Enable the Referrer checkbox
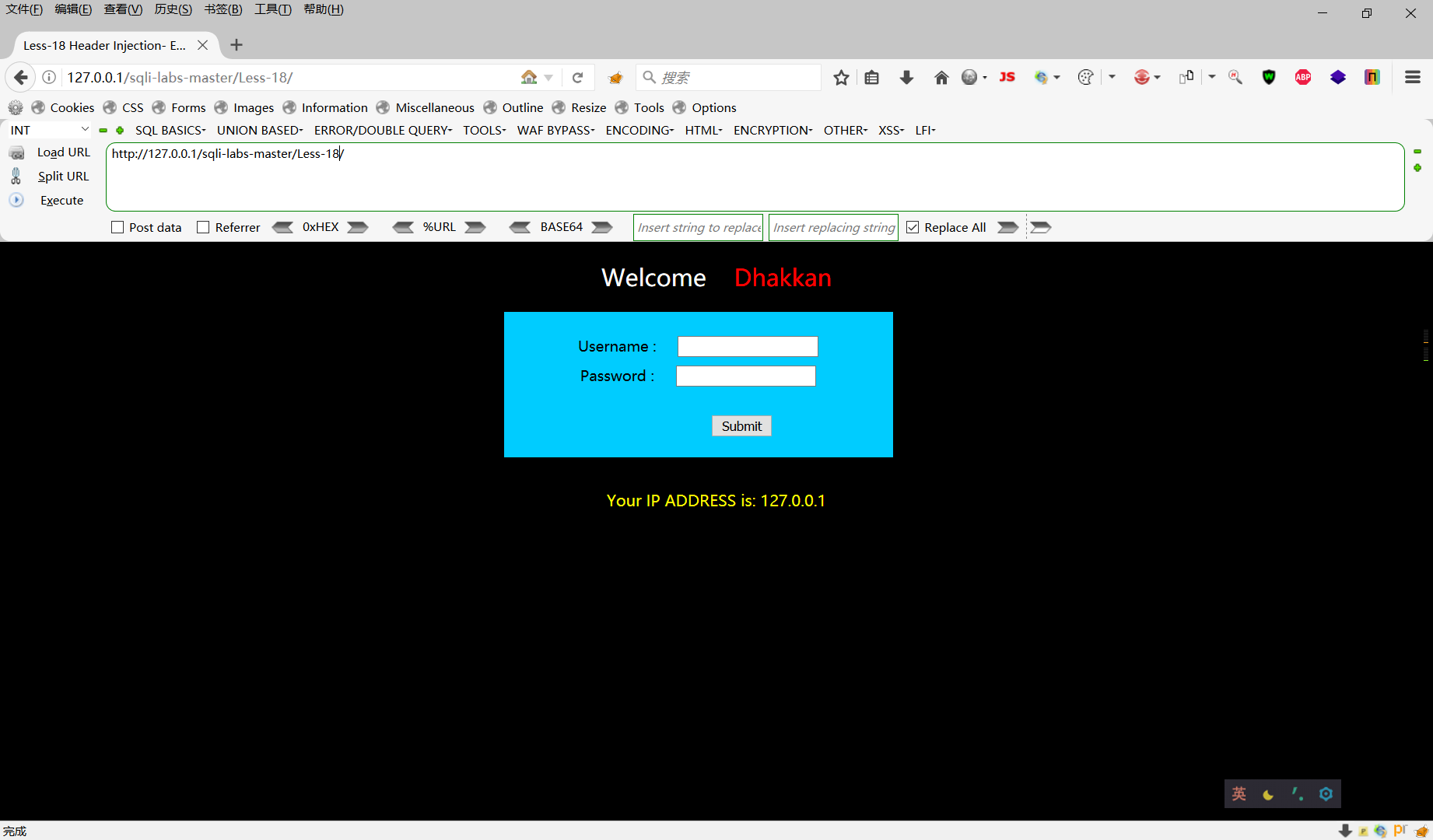The width and height of the screenshot is (1433, 840). tap(204, 227)
